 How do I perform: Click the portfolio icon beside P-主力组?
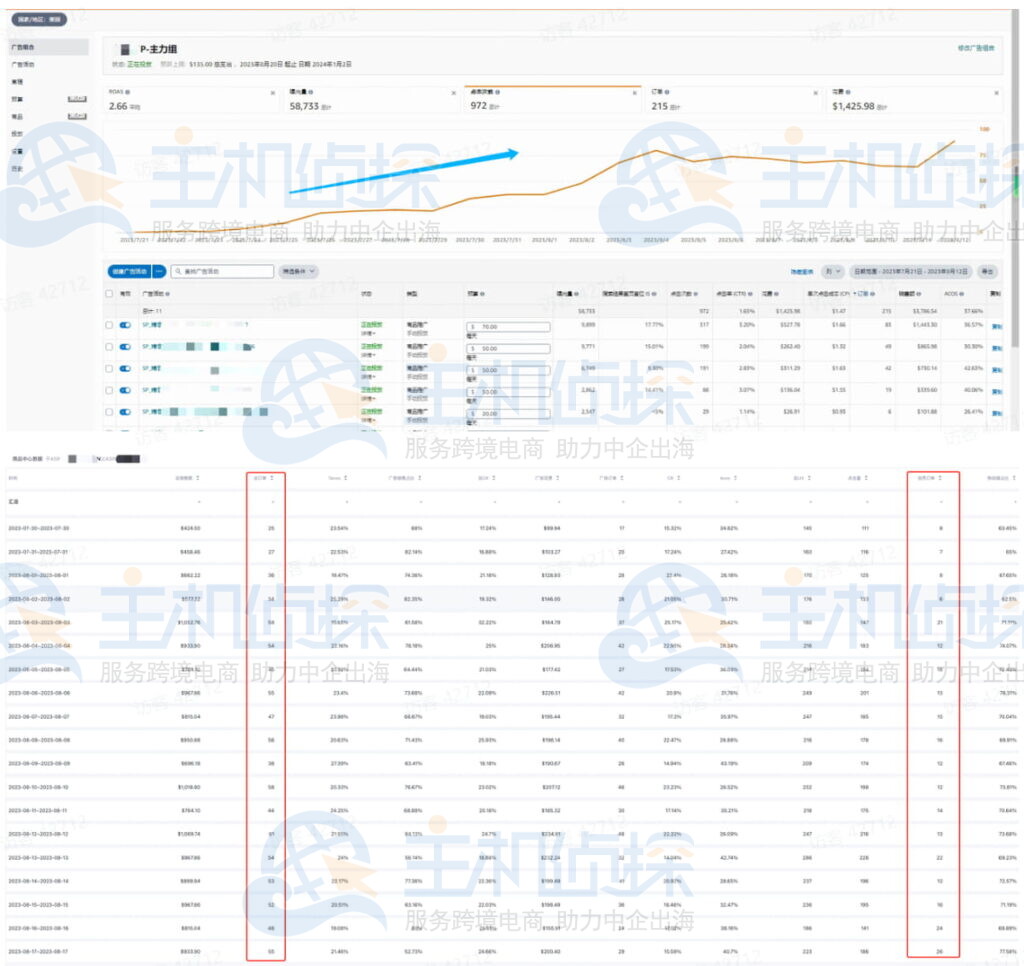125,49
